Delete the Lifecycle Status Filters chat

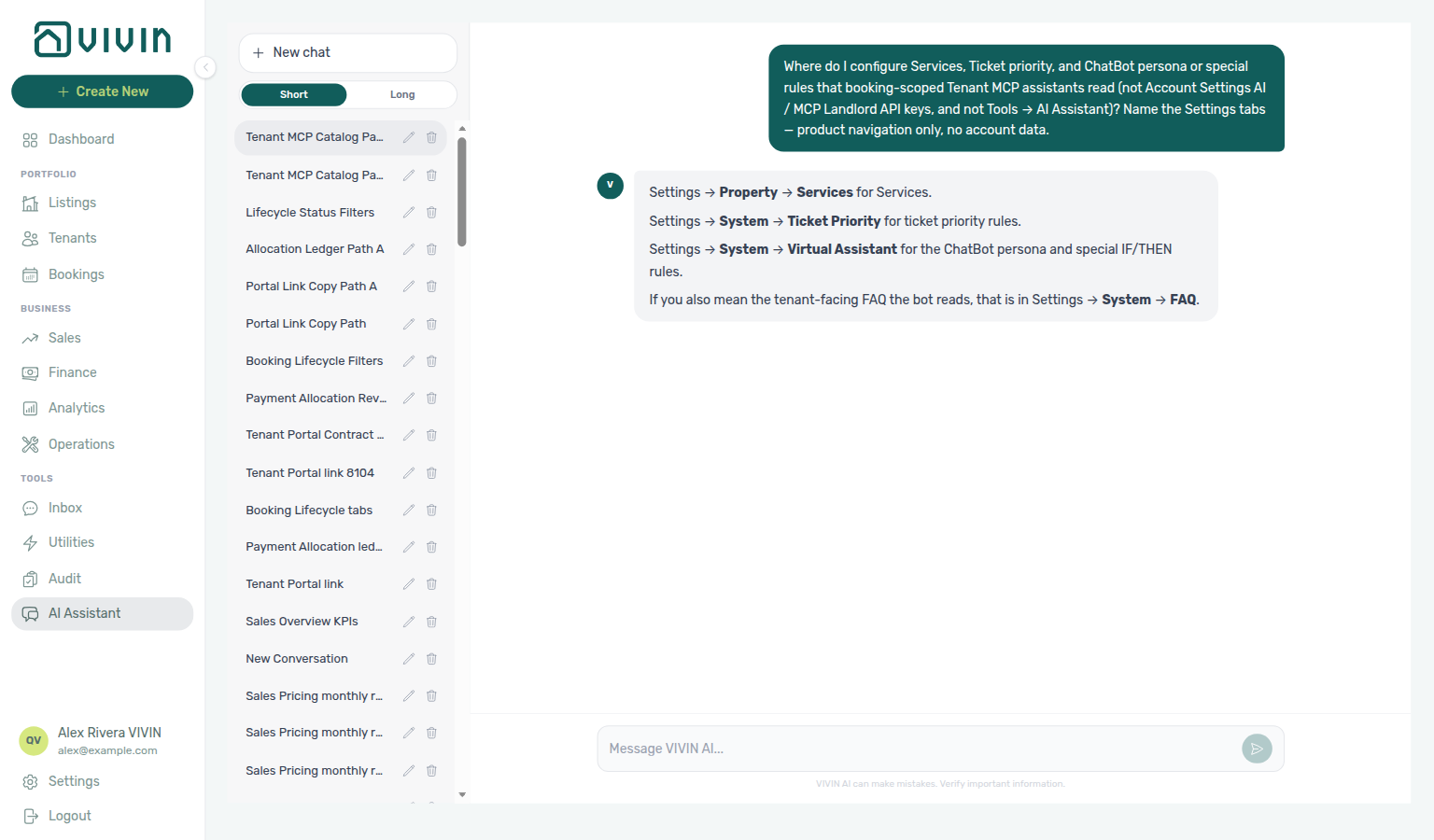pyautogui.click(x=431, y=213)
